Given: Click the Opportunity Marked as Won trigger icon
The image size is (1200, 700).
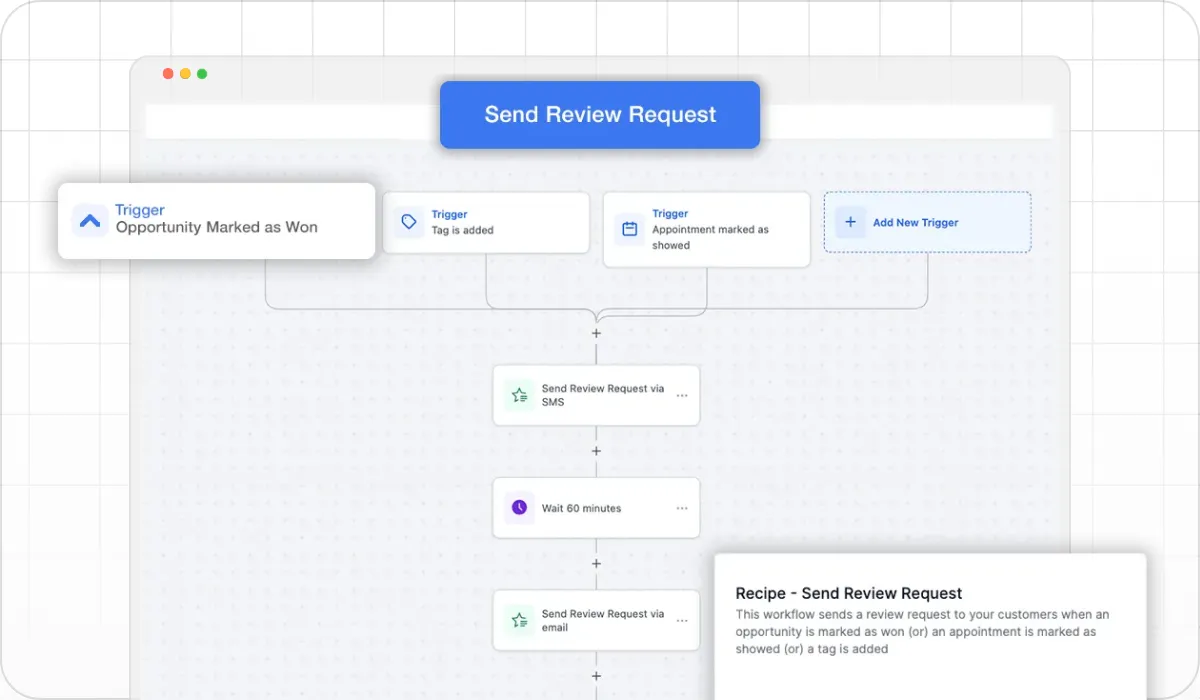Looking at the screenshot, I should click(x=90, y=221).
